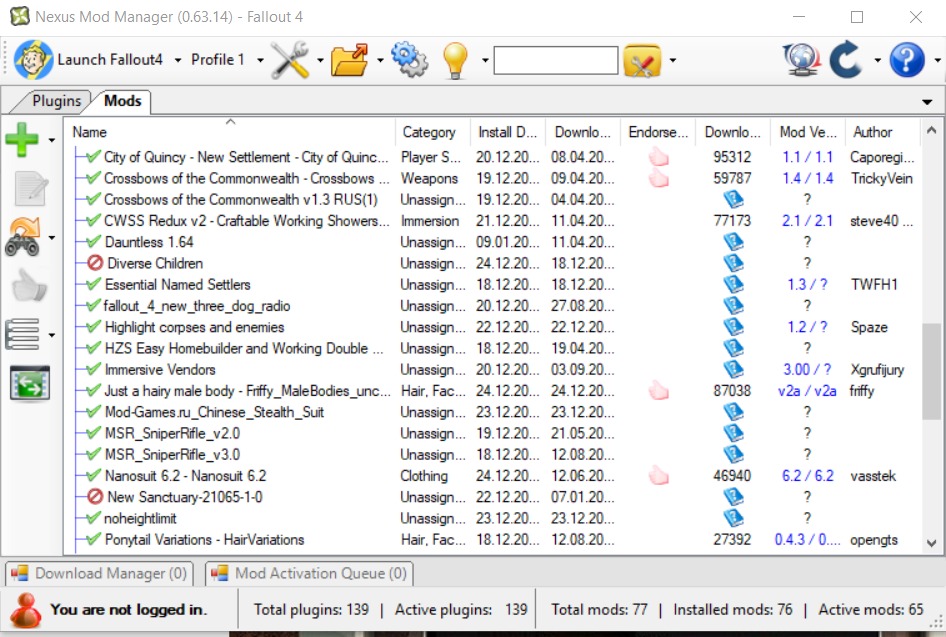Click the scrollbar down arrow
946x637 pixels.
pos(932,543)
